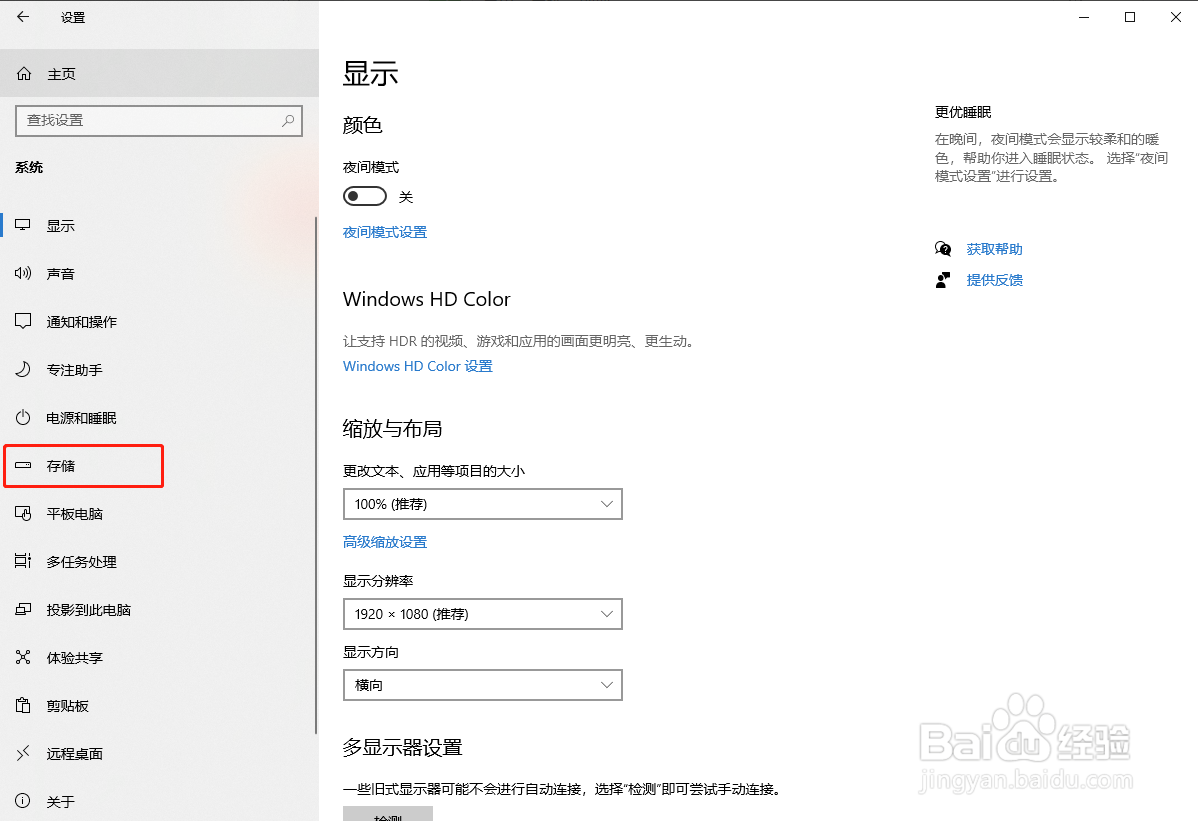Click the Find a setting search box
This screenshot has width=1198, height=821.
pos(150,120)
